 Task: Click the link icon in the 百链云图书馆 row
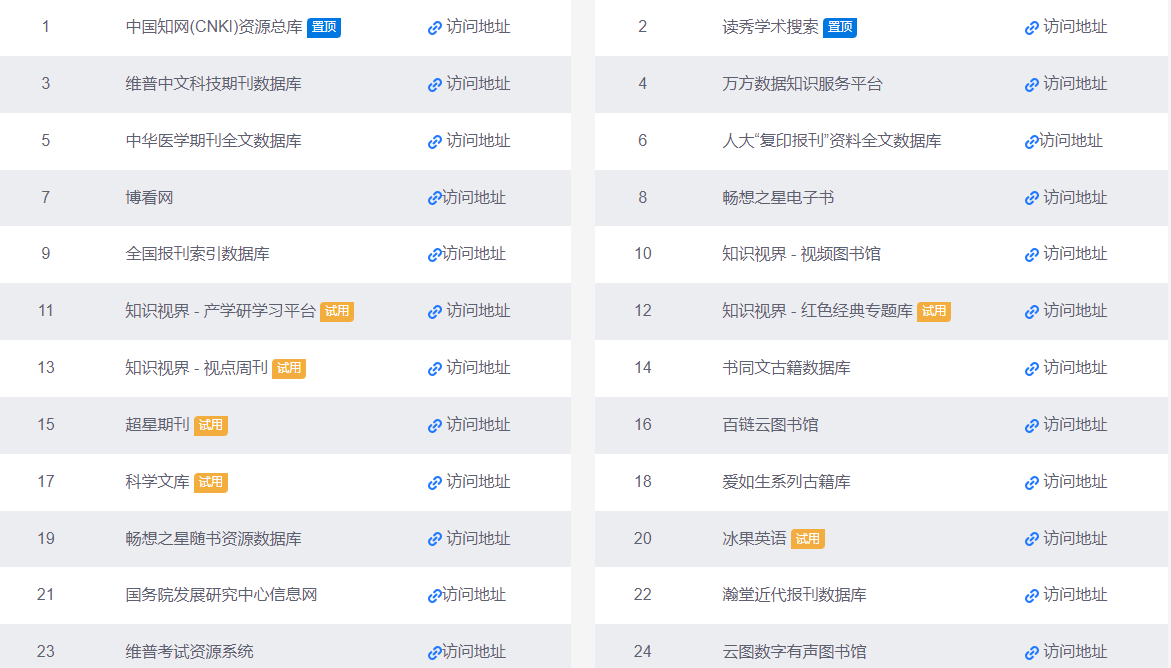[x=1031, y=426]
